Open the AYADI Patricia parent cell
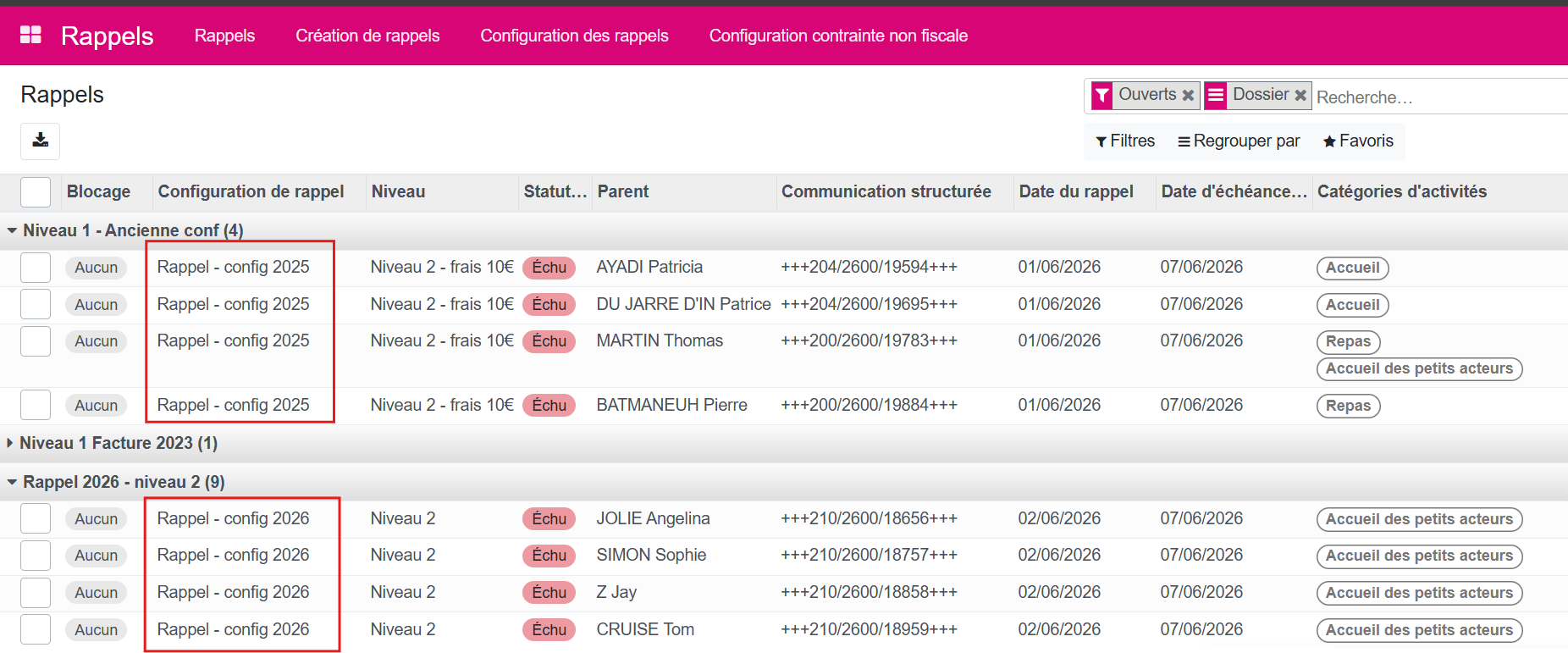The width and height of the screenshot is (1568, 653). [649, 267]
